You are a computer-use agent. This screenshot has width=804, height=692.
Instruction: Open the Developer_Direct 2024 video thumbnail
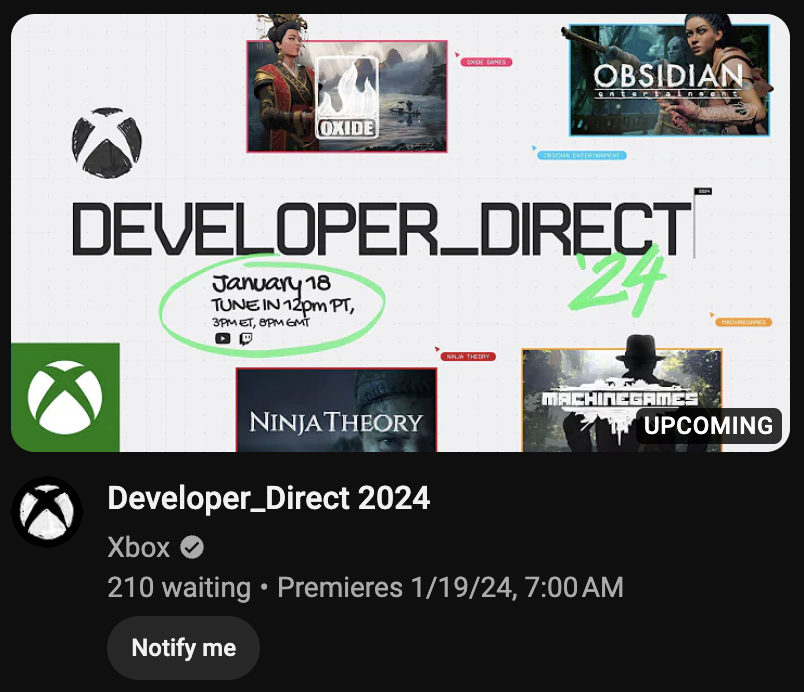(400, 233)
